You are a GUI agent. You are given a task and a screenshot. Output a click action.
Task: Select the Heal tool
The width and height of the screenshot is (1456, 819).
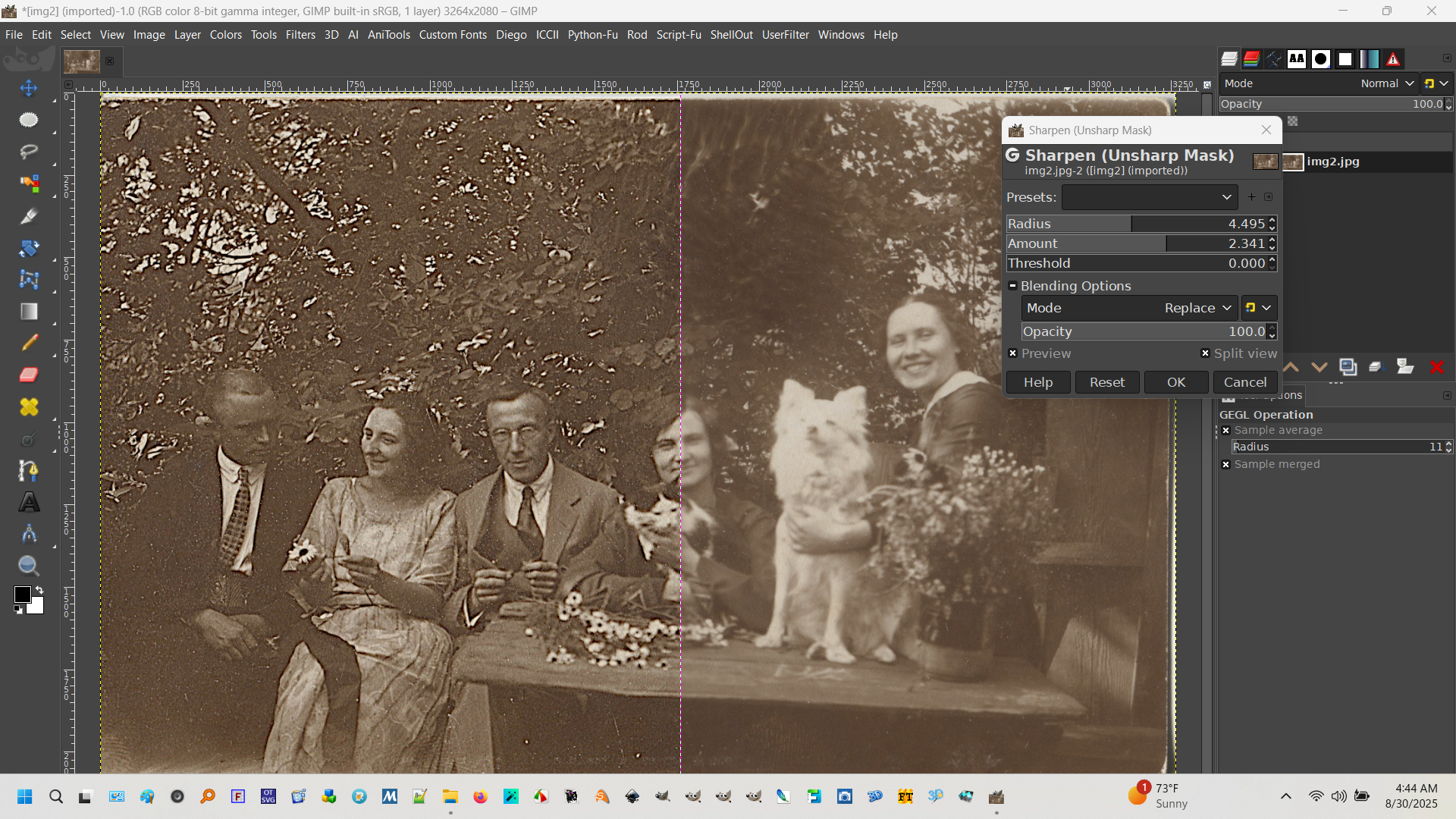click(x=29, y=407)
